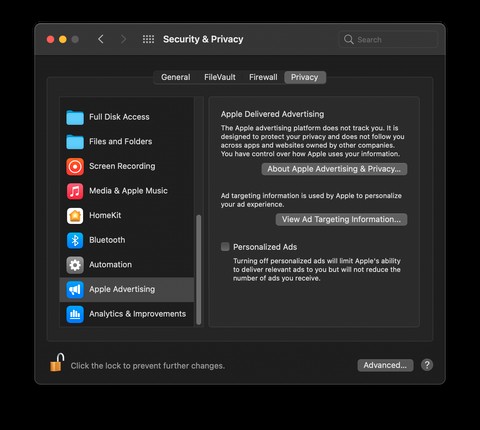Open help with the question mark button
Viewport: 480px width, 430px height.
(427, 365)
